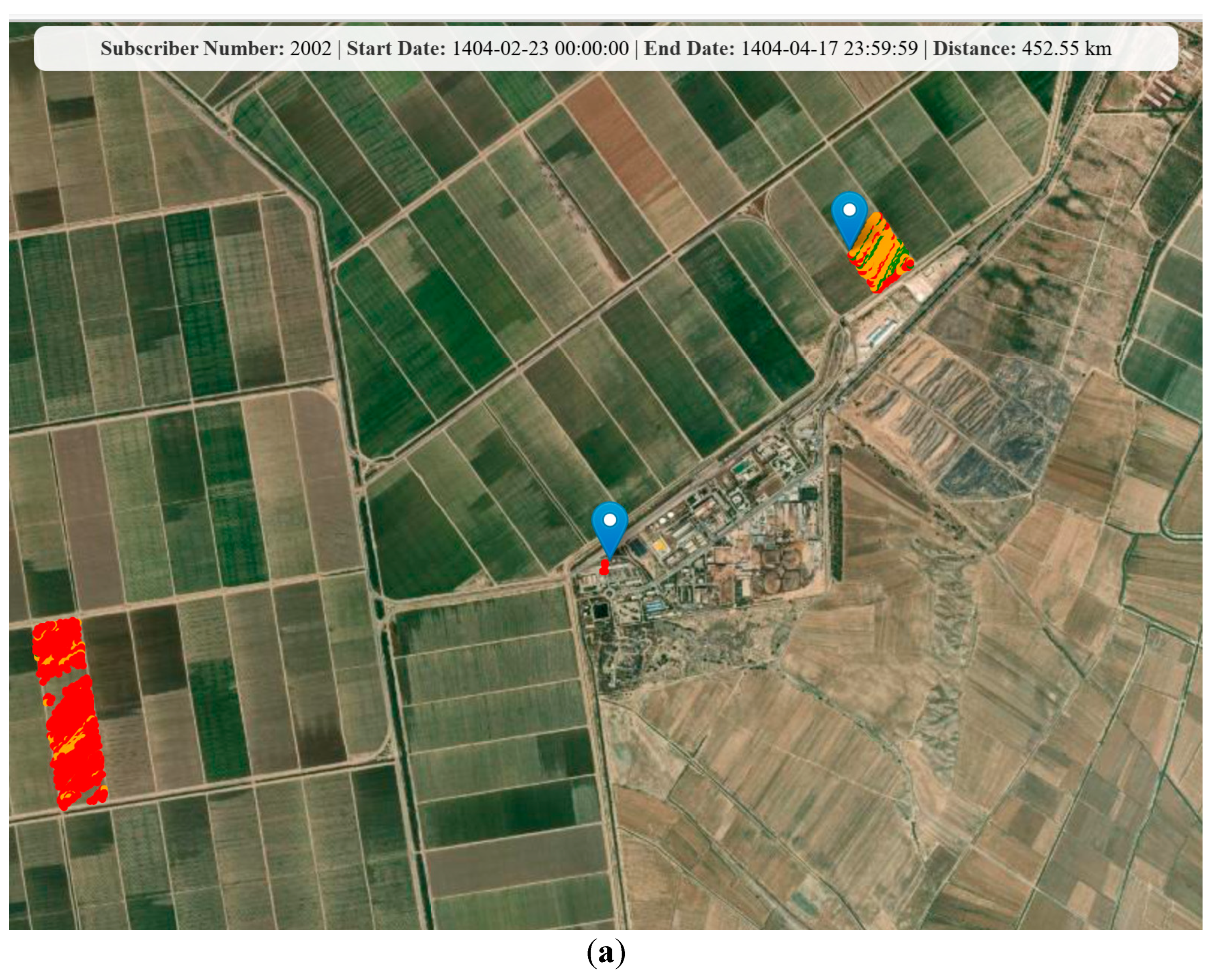The image size is (1219, 980).
Task: Click the black square pond southwest of the complex
Action: pos(601,610)
